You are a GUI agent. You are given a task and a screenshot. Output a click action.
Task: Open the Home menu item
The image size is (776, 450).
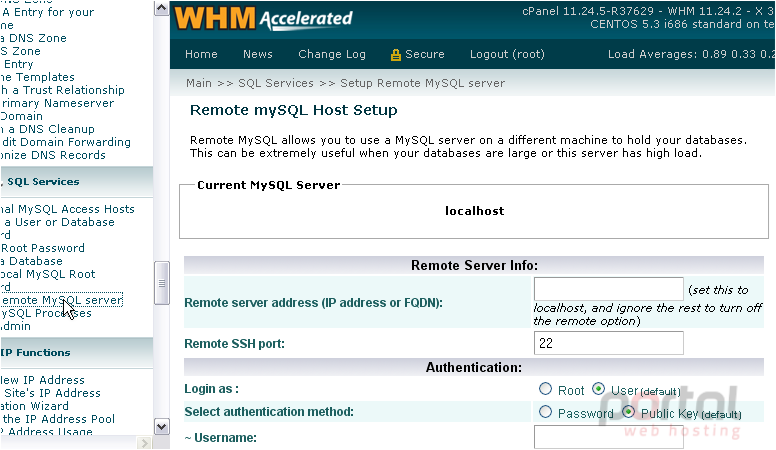pos(201,54)
